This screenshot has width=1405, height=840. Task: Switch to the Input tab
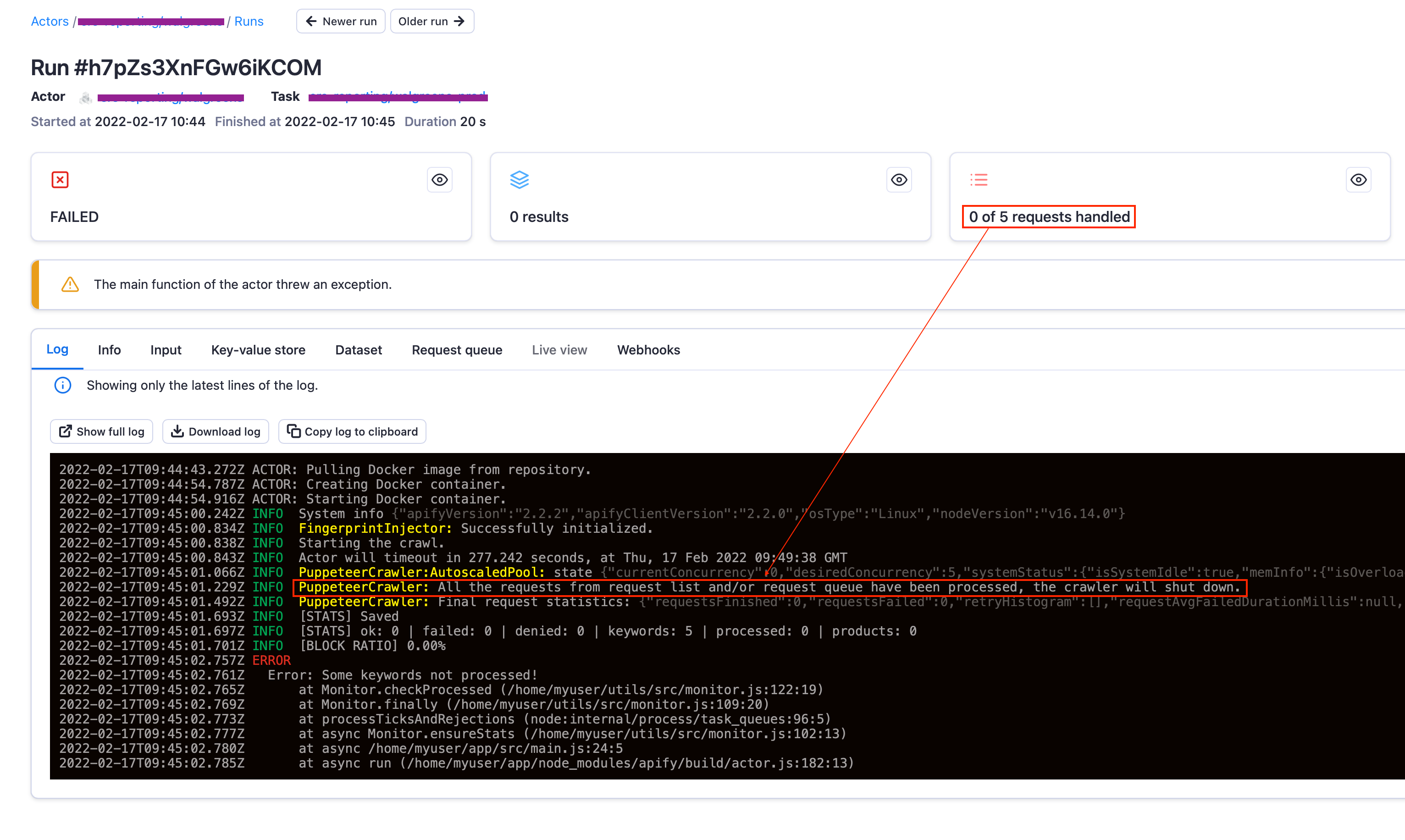click(x=165, y=350)
